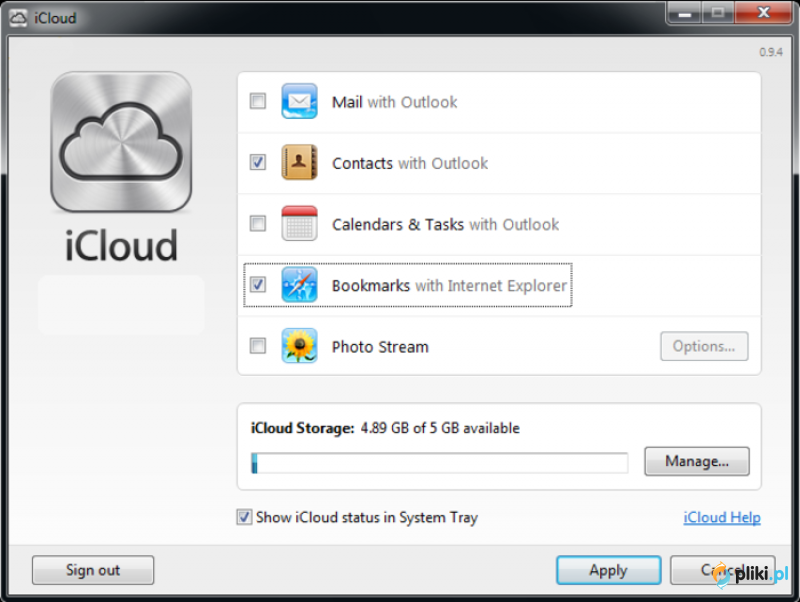800x602 pixels.
Task: Toggle Show iCloud status in System Tray
Action: [x=244, y=517]
